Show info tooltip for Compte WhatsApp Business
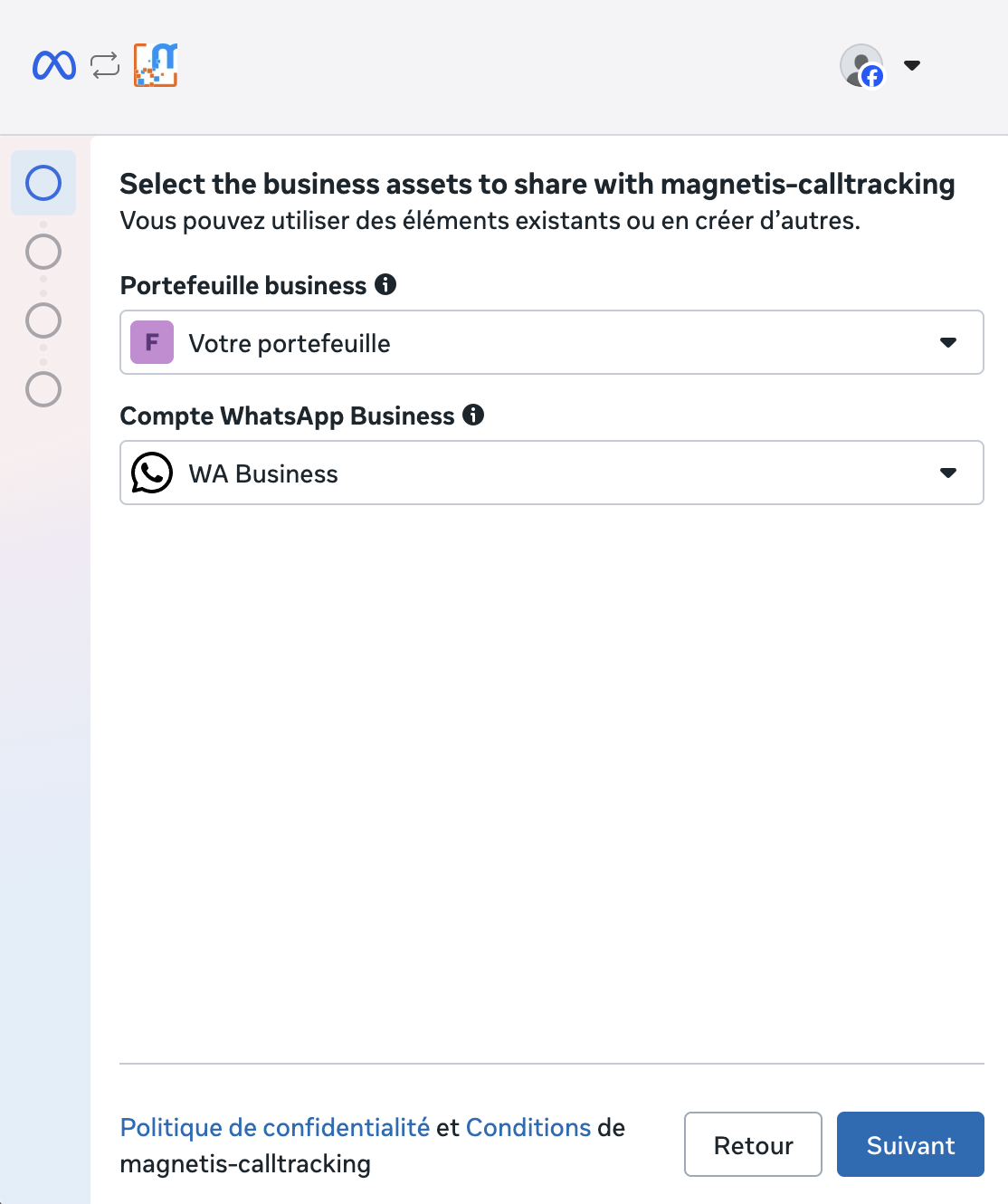Screen dimensions: 1008x1204 pos(473,415)
